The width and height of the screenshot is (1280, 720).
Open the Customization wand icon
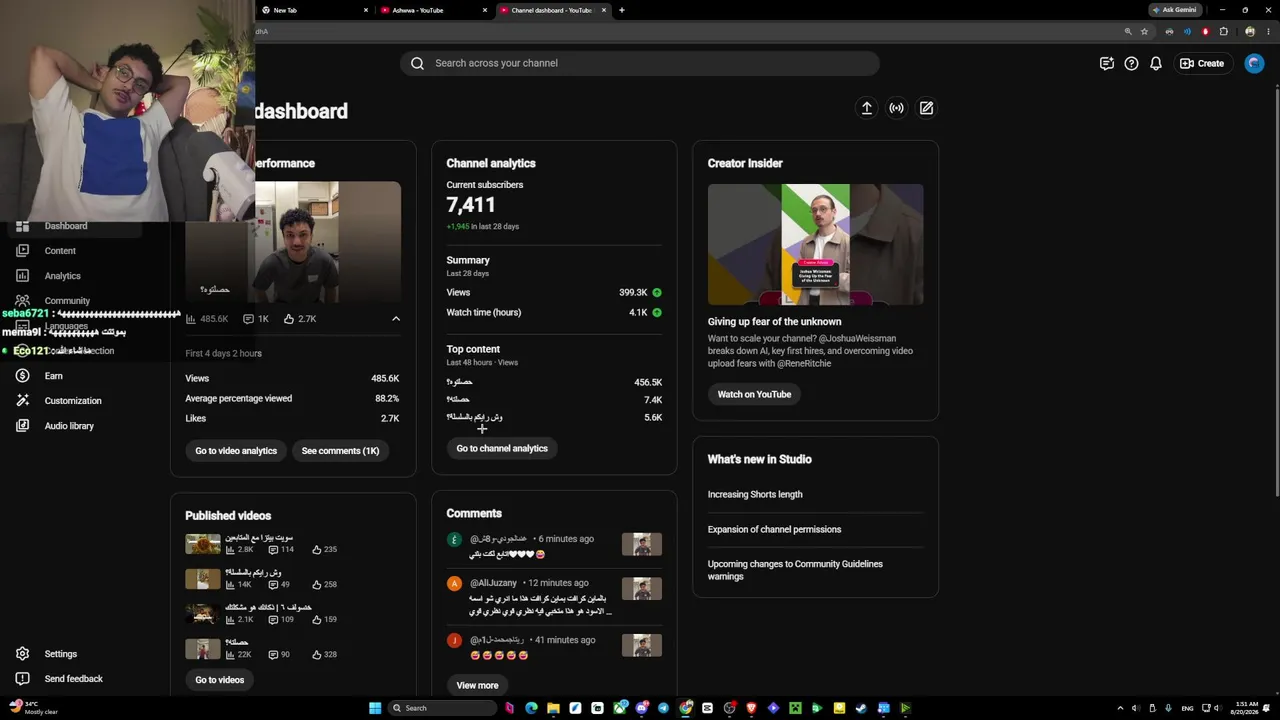[x=22, y=401]
